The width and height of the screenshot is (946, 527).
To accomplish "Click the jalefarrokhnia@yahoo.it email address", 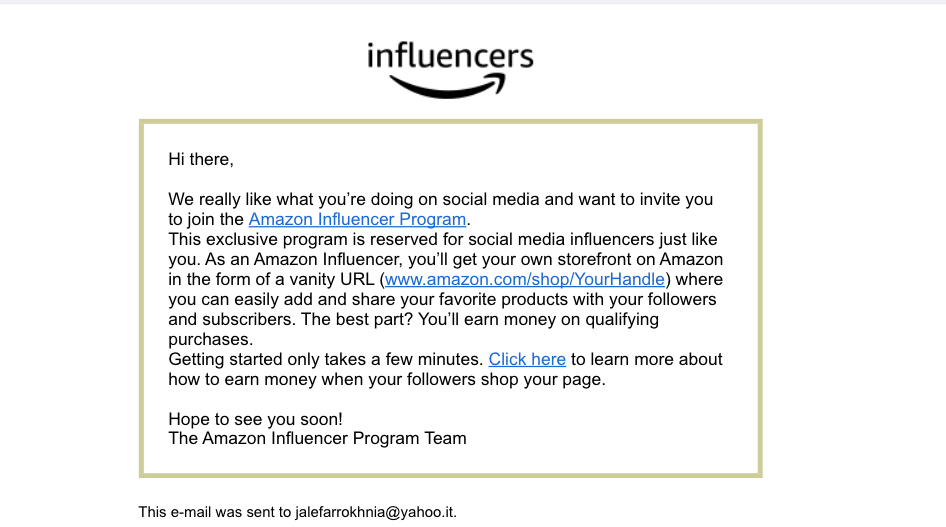I will click(x=375, y=512).
